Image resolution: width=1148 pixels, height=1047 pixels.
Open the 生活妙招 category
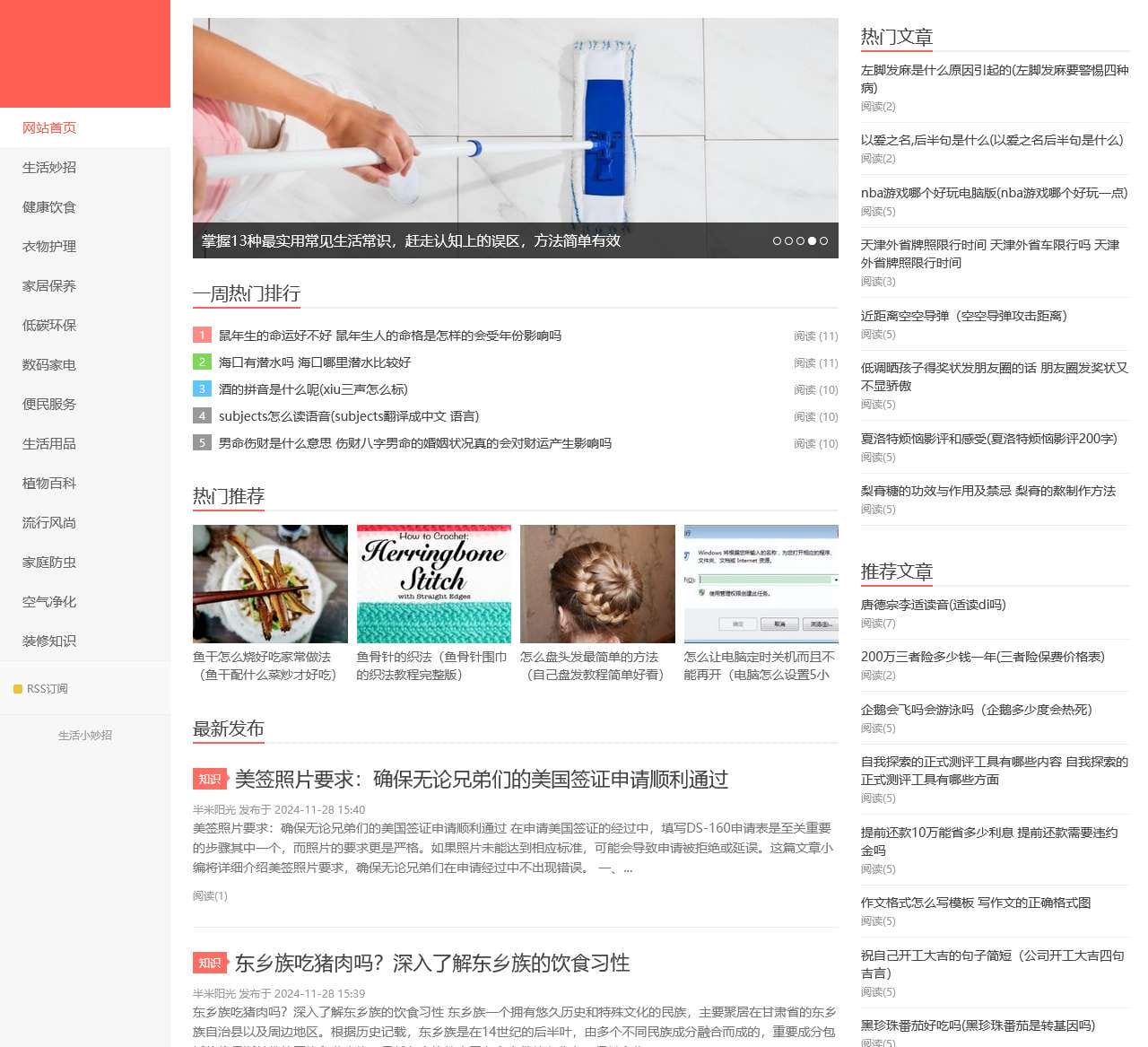tap(48, 168)
